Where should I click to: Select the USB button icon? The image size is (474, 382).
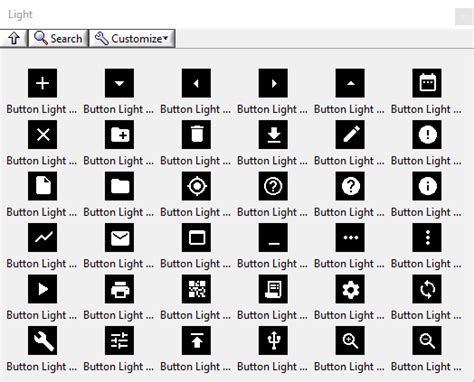(273, 340)
